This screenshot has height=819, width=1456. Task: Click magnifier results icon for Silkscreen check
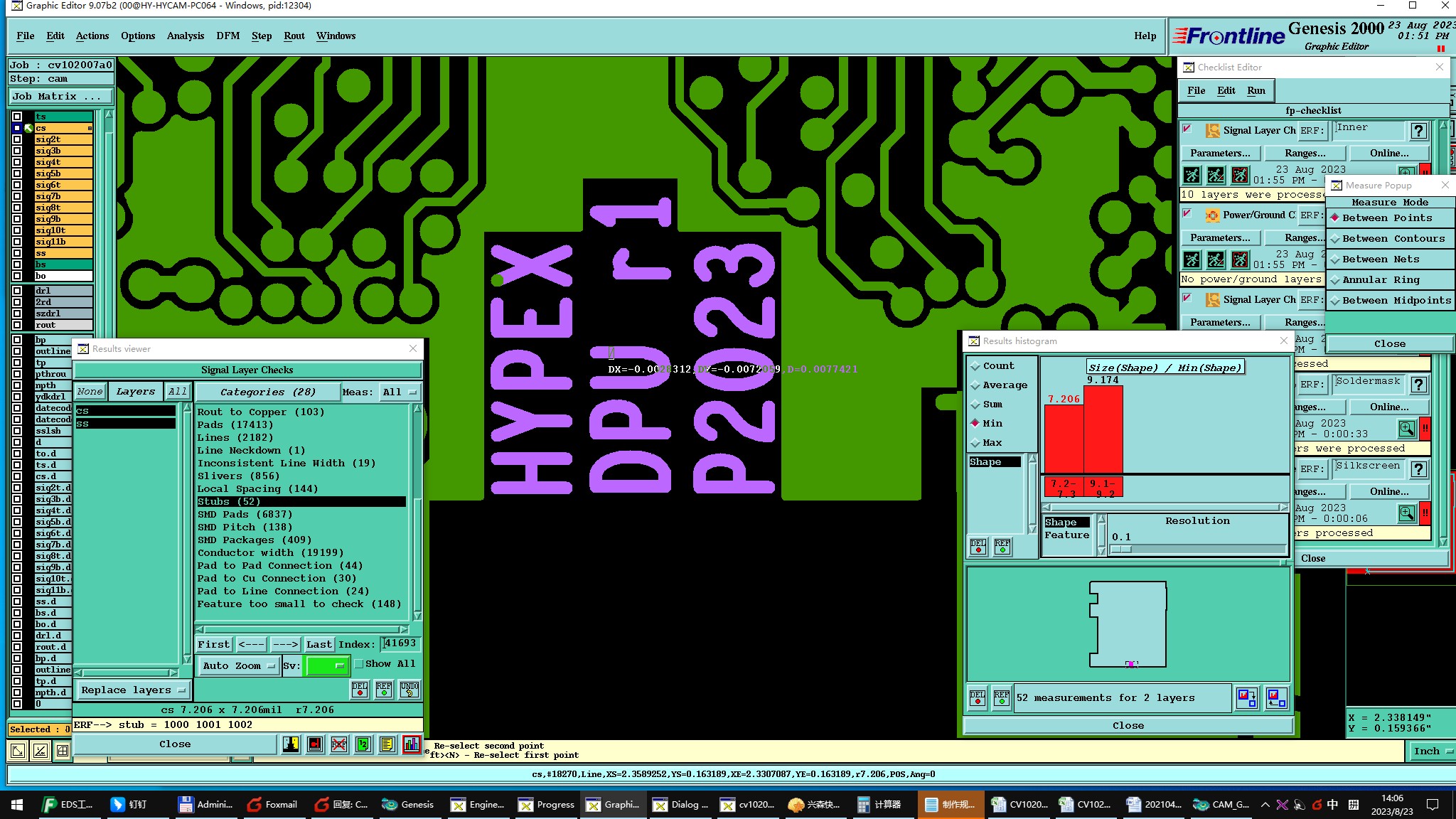click(1407, 513)
